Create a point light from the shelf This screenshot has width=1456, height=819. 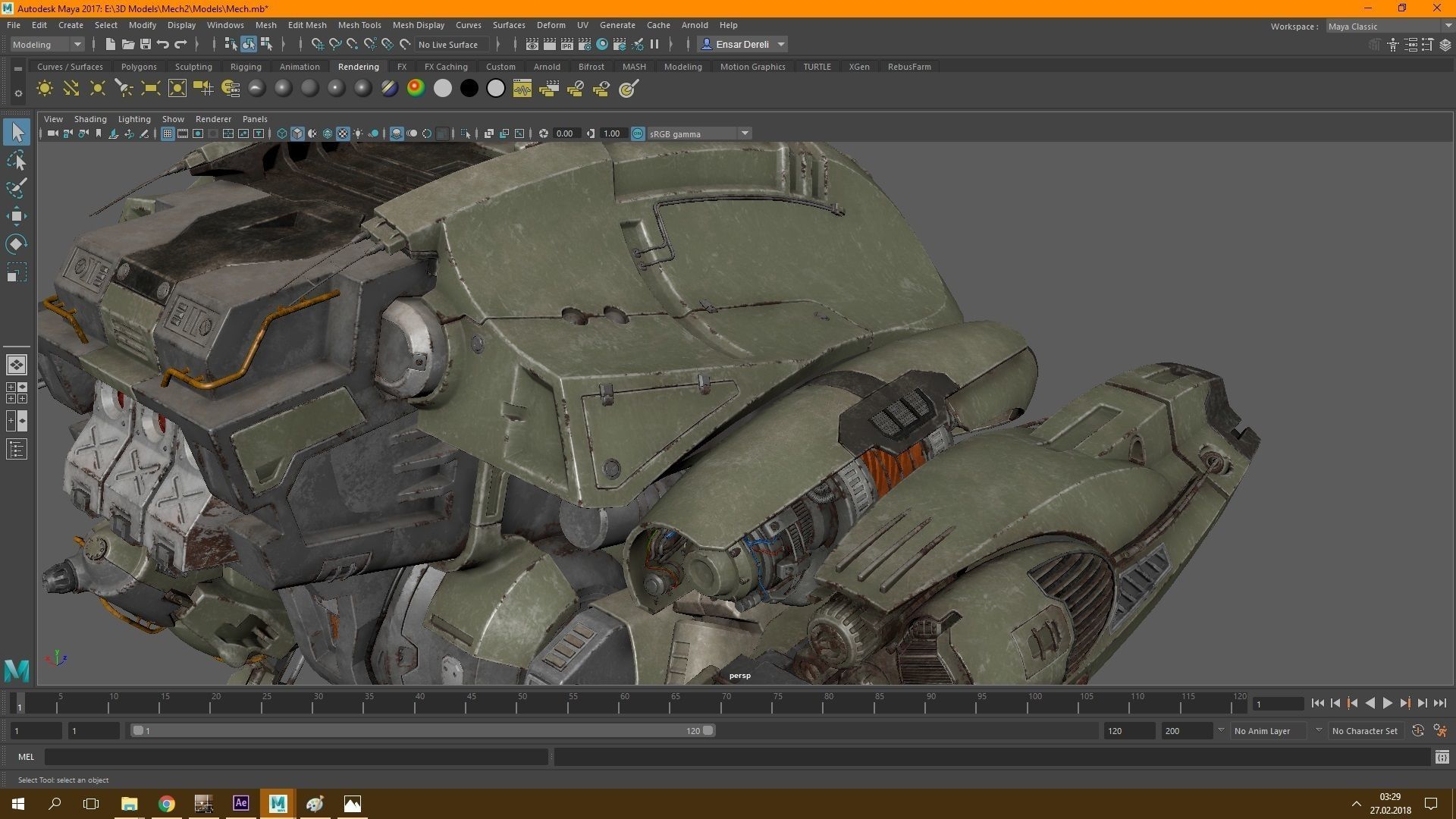[98, 89]
